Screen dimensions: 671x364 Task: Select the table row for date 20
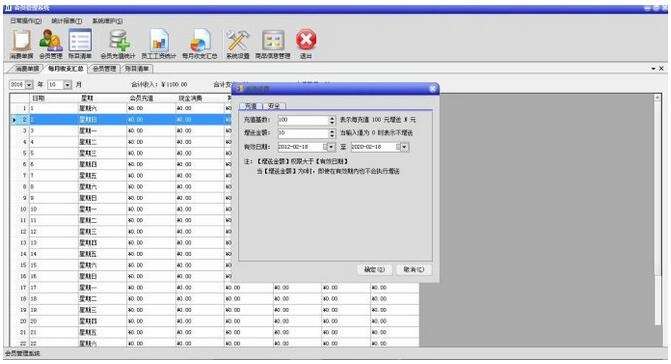pos(214,321)
